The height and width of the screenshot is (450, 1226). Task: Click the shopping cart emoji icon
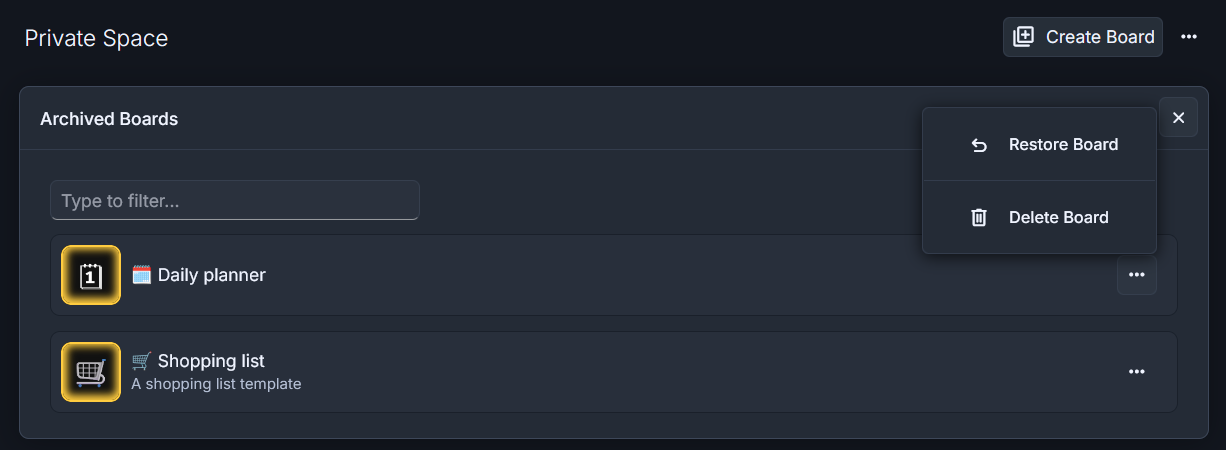142,360
